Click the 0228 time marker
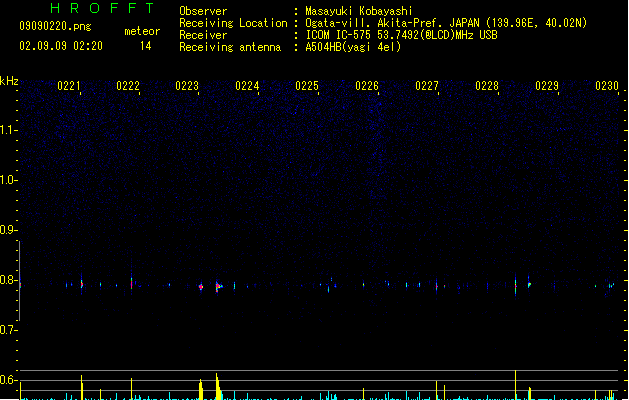Viewport: 629px width, 400px height. 487,86
